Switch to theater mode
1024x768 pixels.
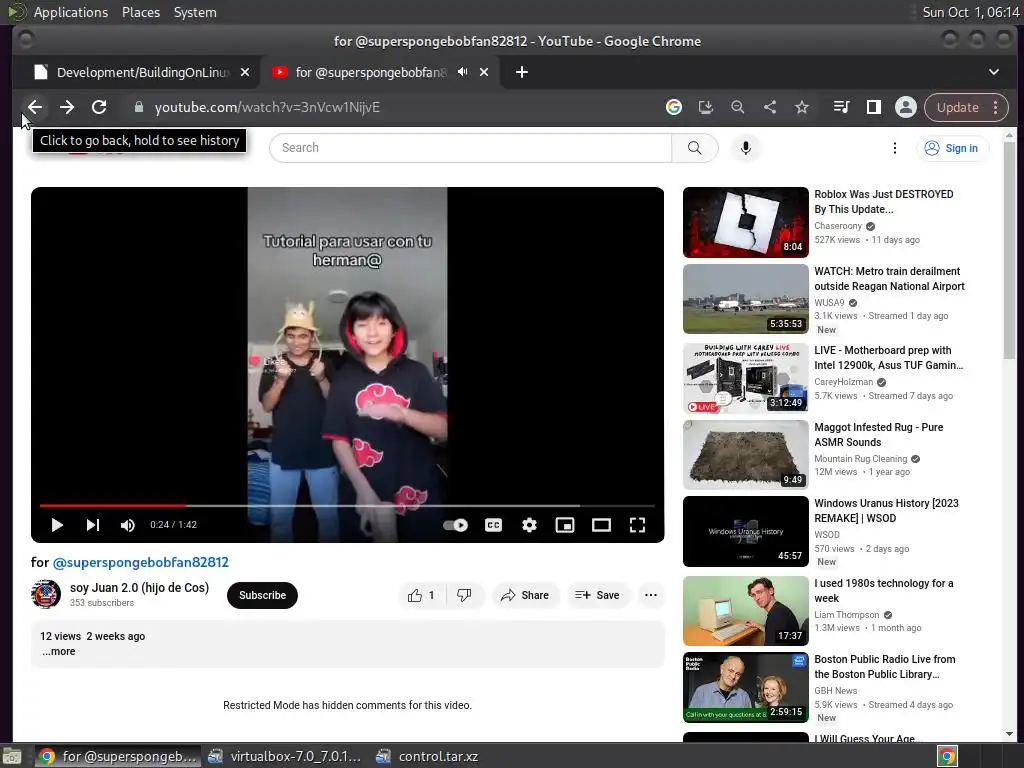[x=601, y=525]
